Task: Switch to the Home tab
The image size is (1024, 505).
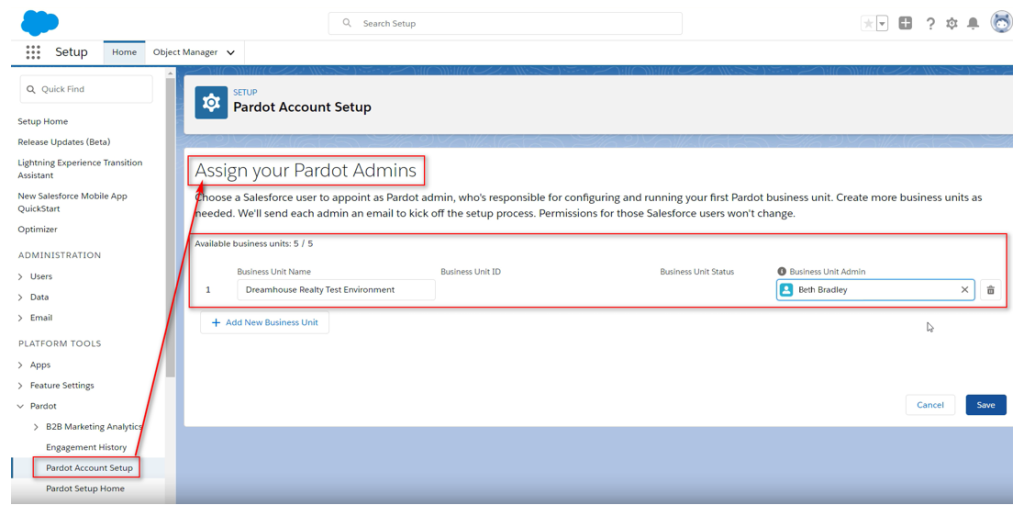Action: (x=124, y=52)
